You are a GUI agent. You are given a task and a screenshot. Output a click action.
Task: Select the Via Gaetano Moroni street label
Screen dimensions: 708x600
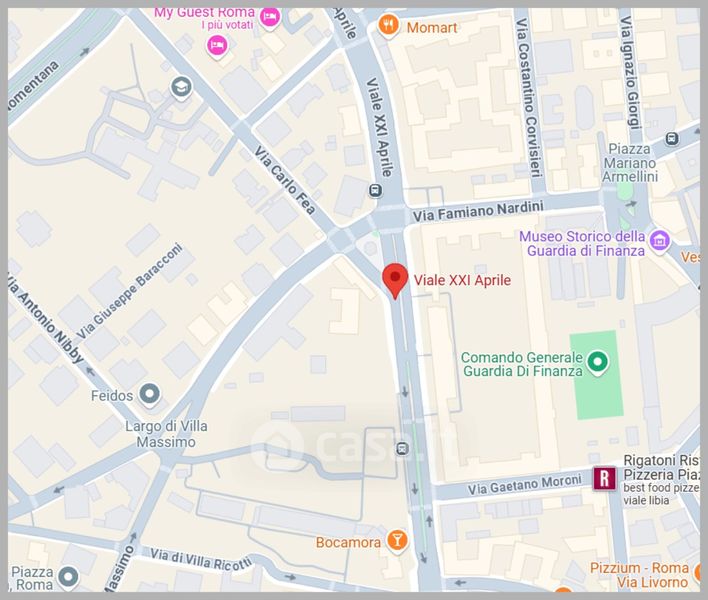coord(524,484)
